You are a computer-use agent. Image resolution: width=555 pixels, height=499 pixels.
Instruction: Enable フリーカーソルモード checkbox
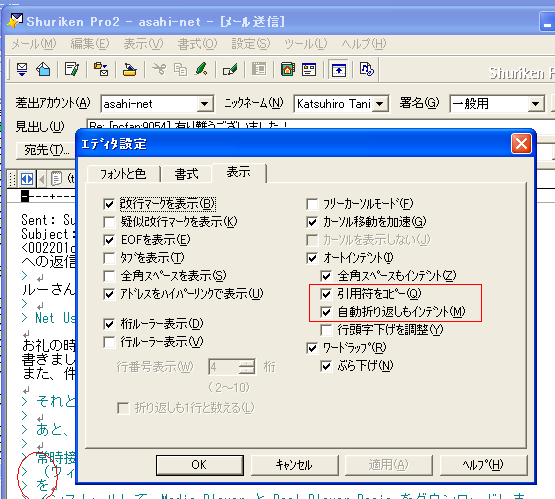point(312,204)
